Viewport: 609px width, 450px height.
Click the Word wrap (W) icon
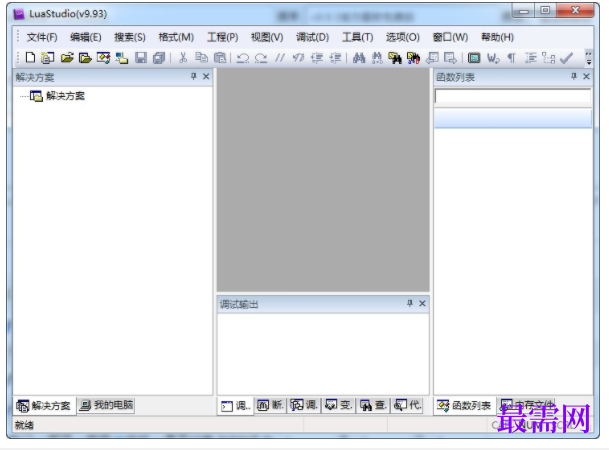point(493,58)
